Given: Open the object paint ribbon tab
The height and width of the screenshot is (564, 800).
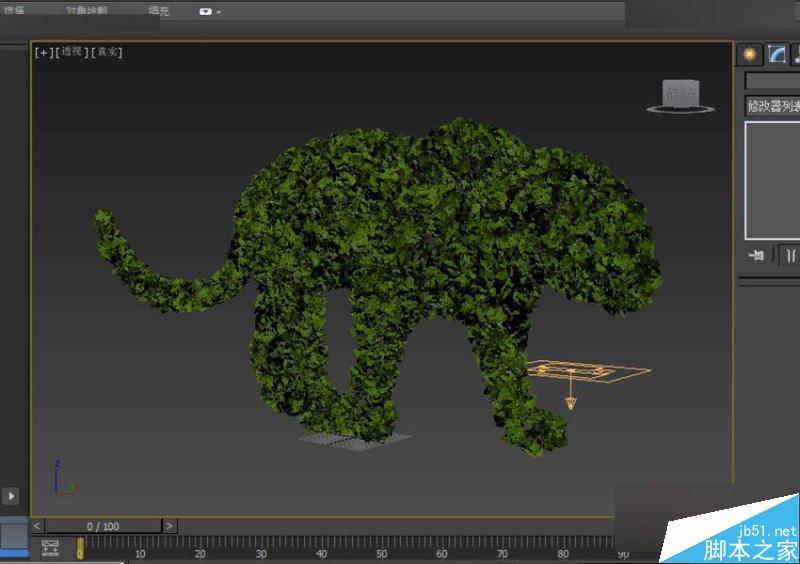Looking at the screenshot, I should point(88,12).
